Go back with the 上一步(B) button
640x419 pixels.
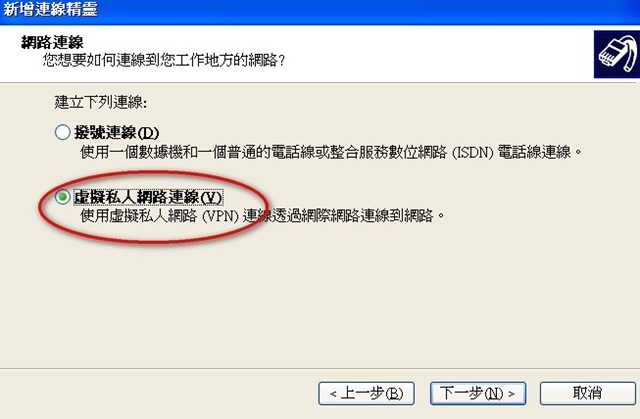tap(366, 393)
